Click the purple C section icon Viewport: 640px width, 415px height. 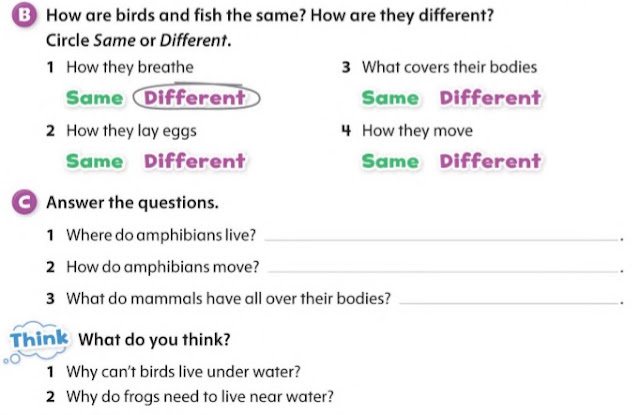[x=24, y=202]
